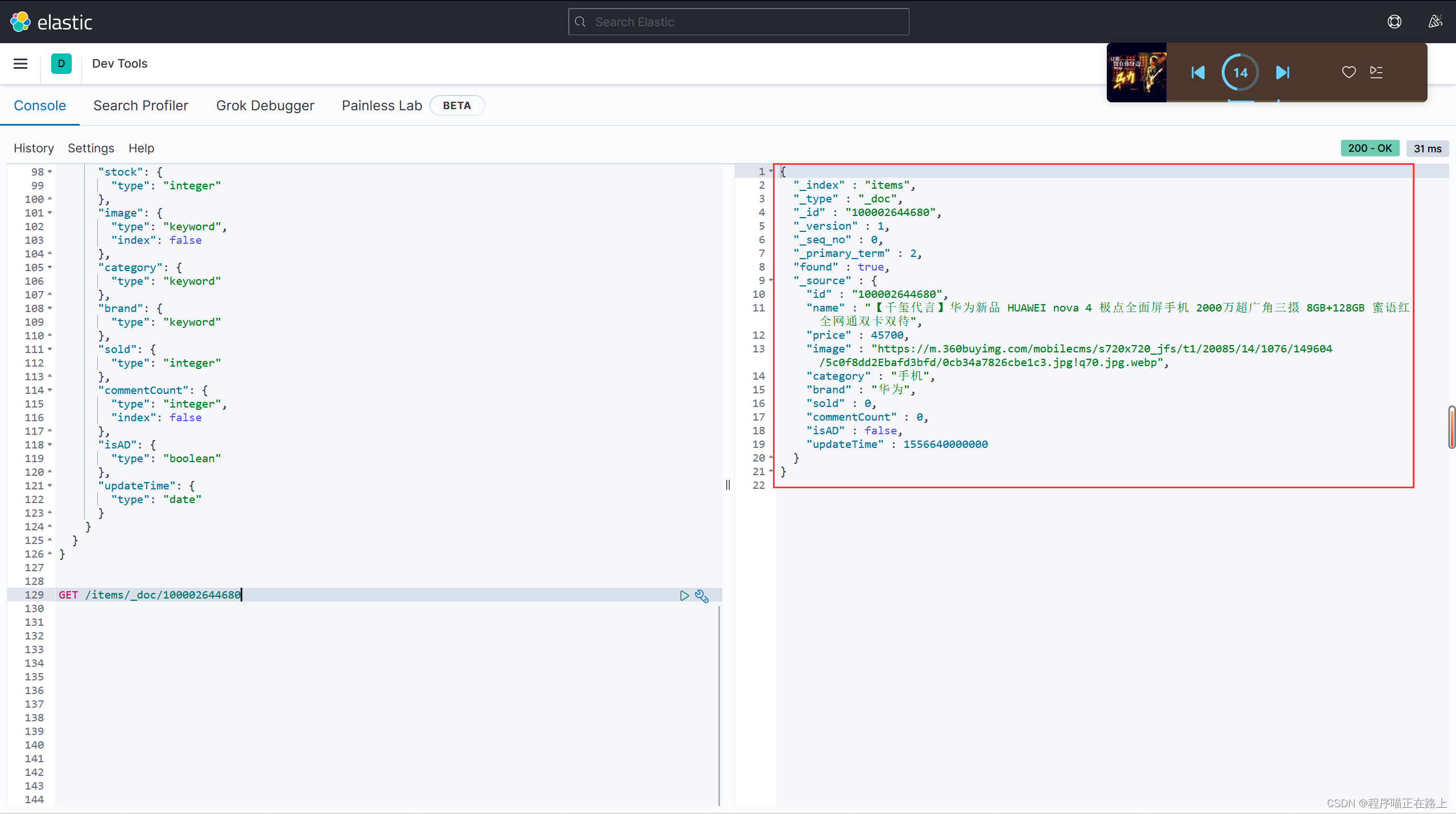The width and height of the screenshot is (1456, 814).
Task: Open the wrench actions menu for request
Action: [702, 596]
